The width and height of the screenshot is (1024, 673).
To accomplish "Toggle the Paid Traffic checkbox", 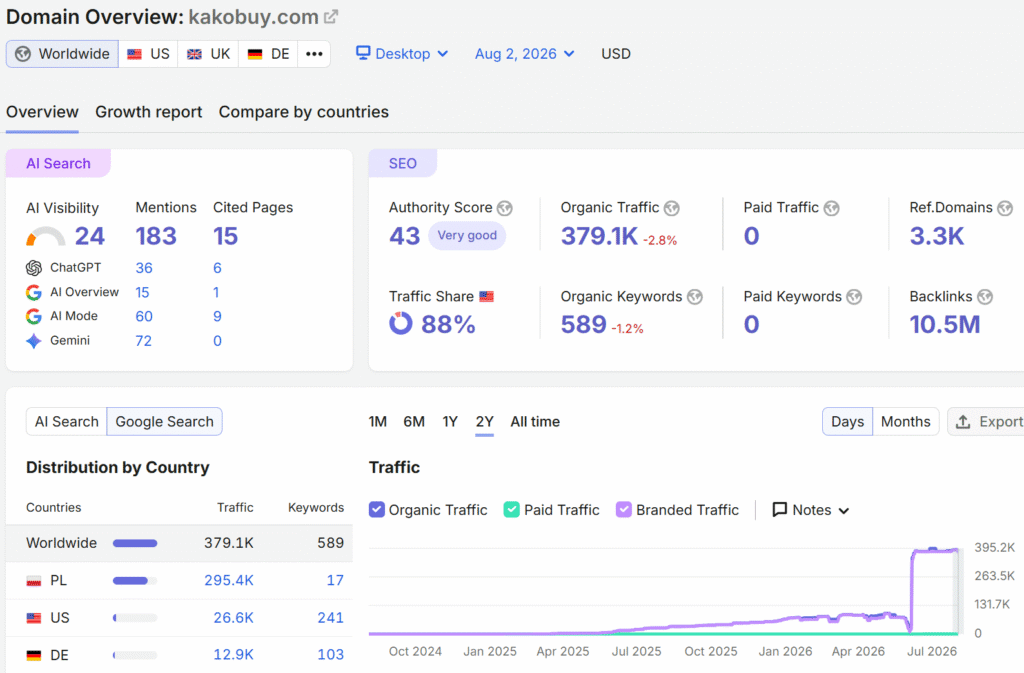I will point(512,510).
